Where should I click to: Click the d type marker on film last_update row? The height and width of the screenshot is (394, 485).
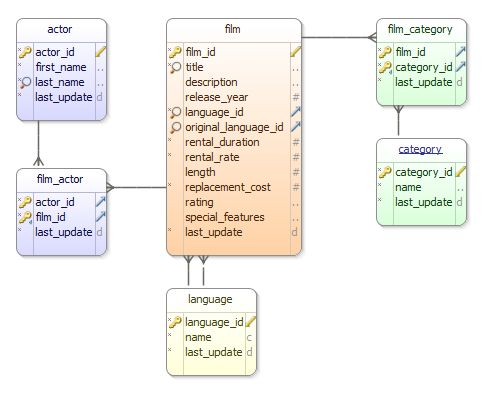coord(295,232)
